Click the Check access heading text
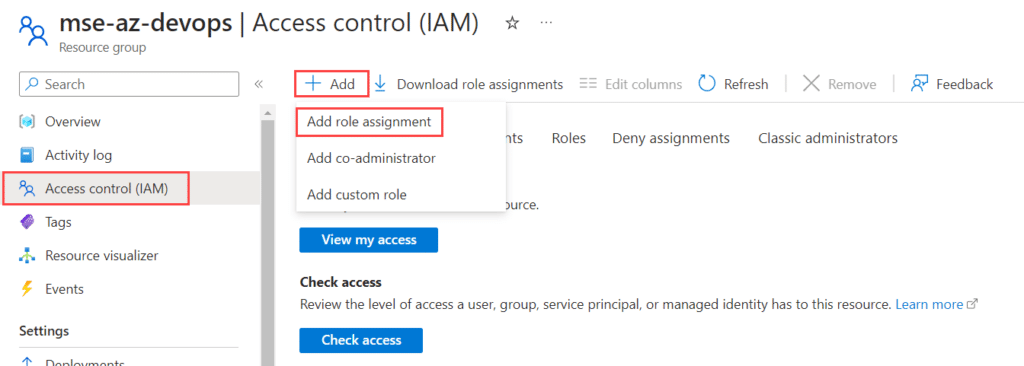The height and width of the screenshot is (366, 1024). [340, 282]
